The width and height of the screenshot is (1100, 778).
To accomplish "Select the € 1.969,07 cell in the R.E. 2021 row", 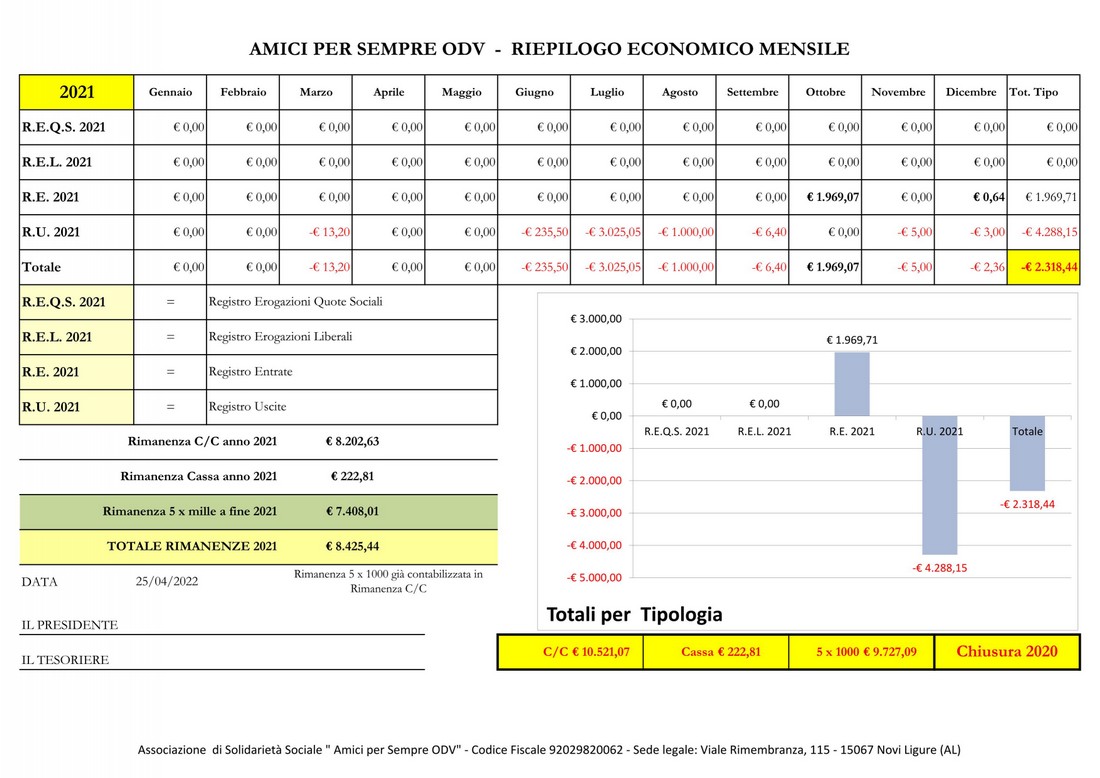I will tap(826, 197).
